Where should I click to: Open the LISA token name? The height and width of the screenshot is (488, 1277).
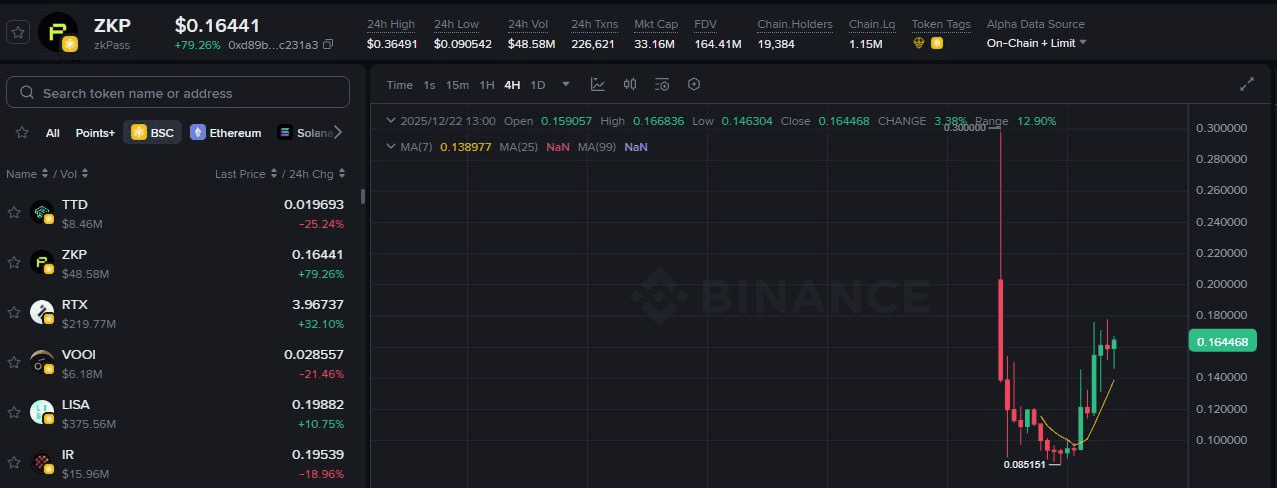tap(76, 404)
